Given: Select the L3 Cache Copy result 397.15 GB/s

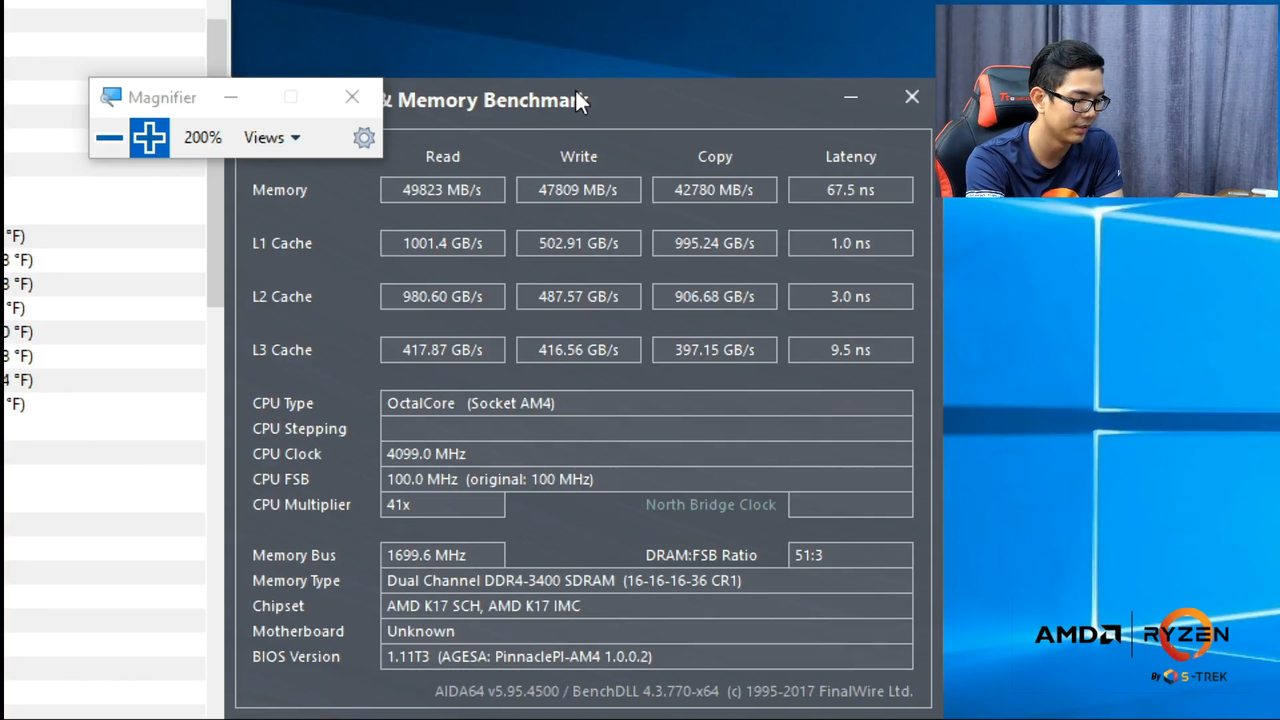Looking at the screenshot, I should click(714, 349).
